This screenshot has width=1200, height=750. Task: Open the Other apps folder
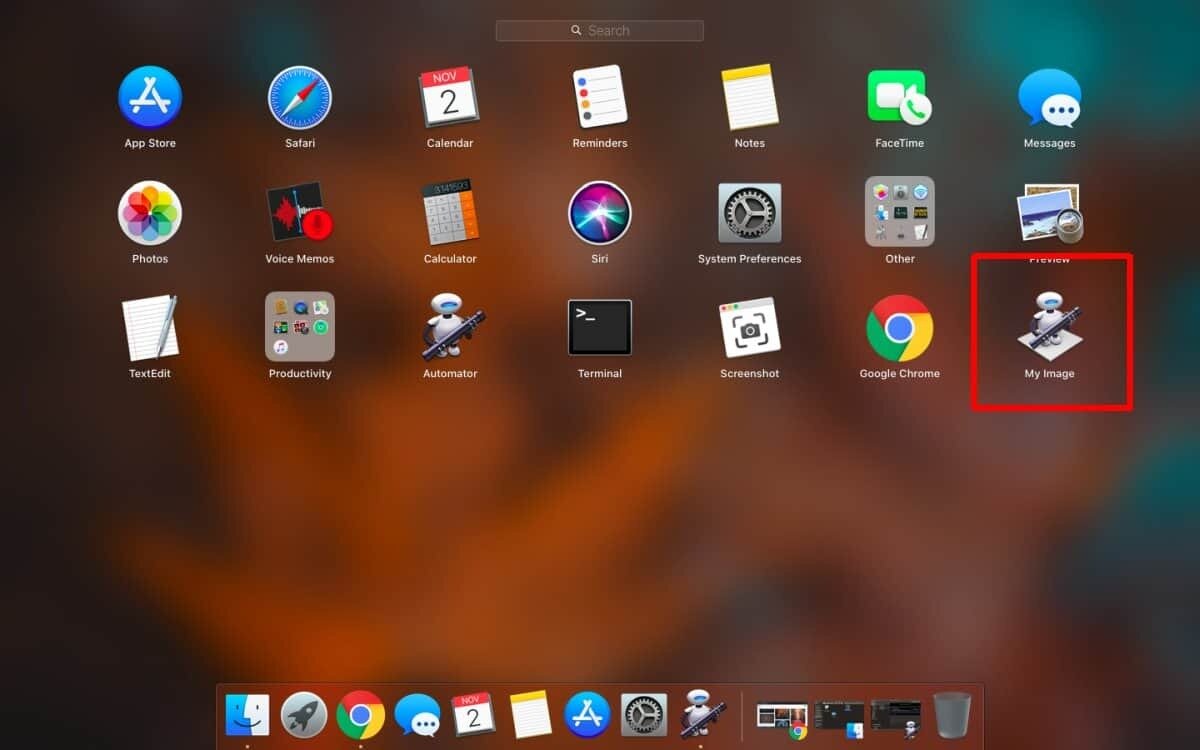coord(900,212)
